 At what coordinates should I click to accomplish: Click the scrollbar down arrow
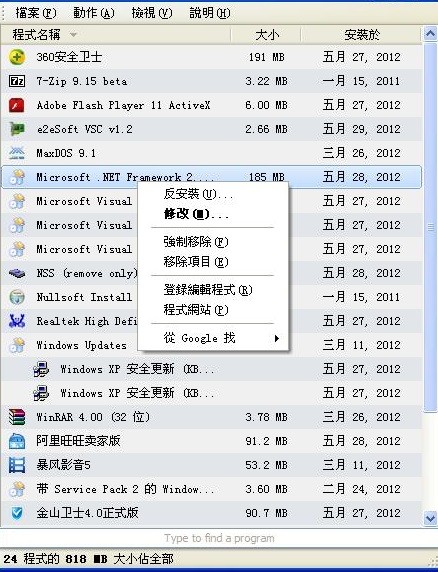point(430,518)
